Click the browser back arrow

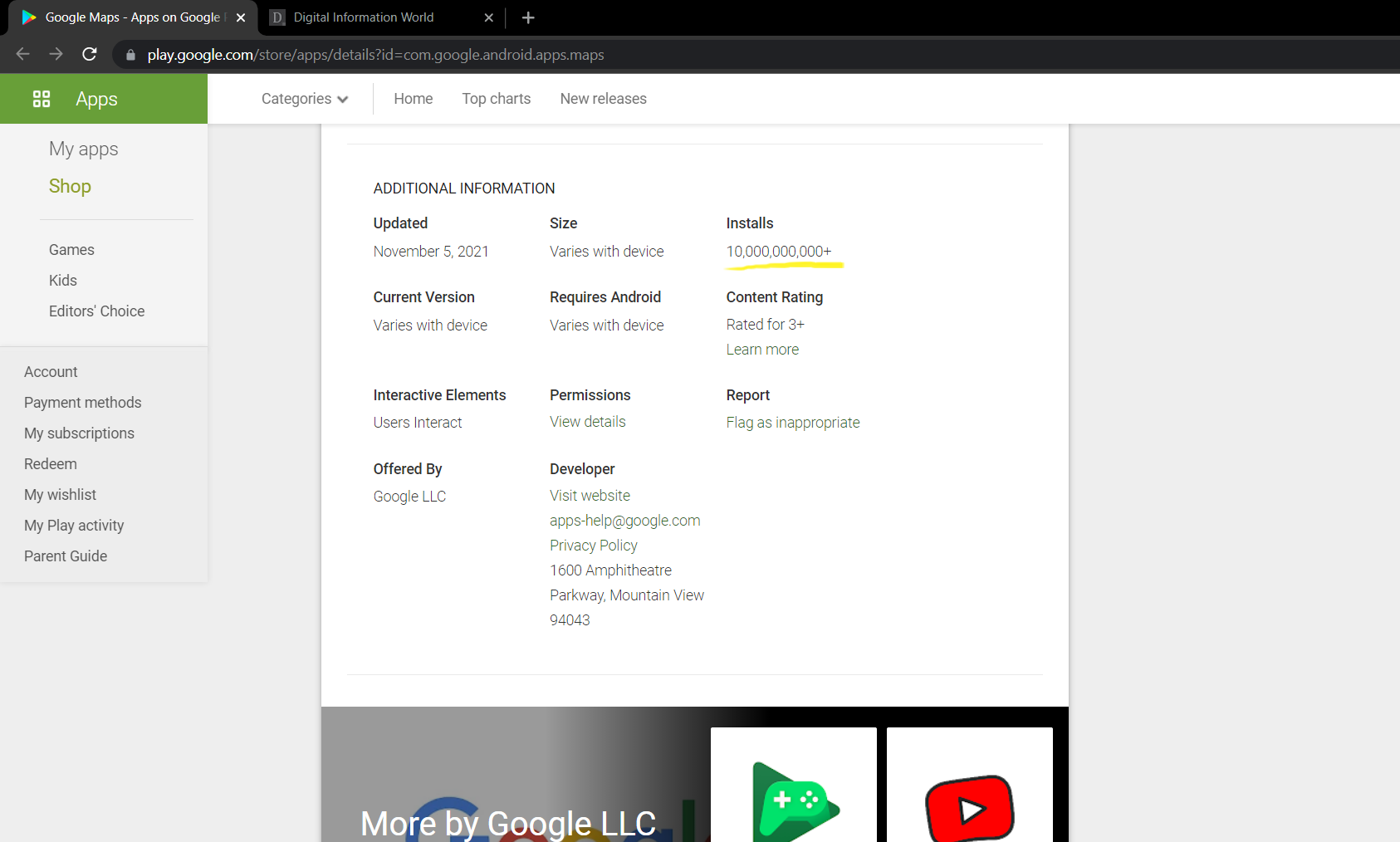[22, 54]
